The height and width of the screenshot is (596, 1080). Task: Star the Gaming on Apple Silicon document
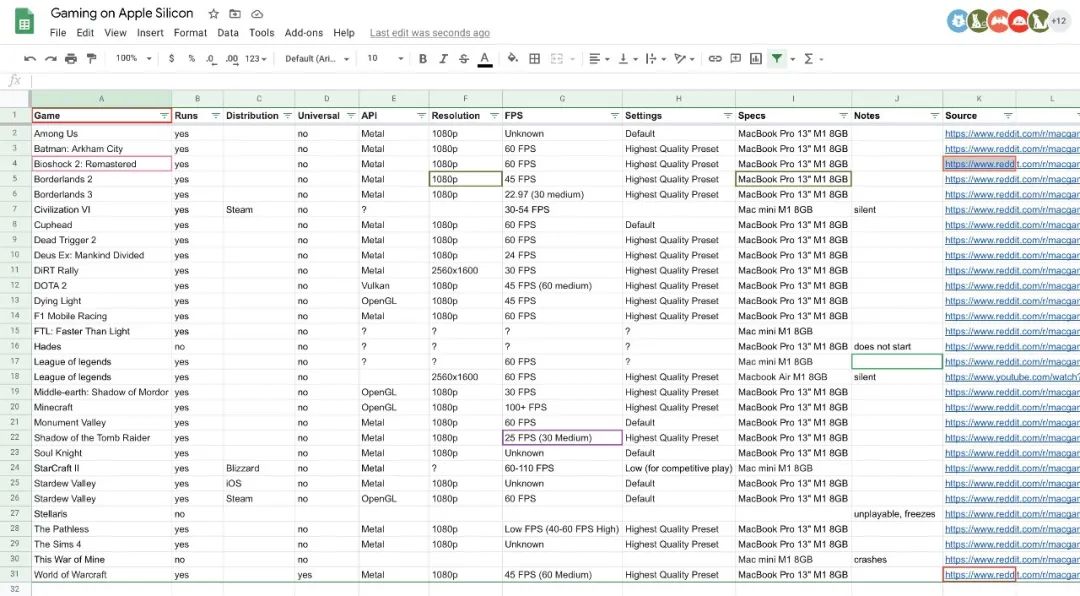pos(214,14)
